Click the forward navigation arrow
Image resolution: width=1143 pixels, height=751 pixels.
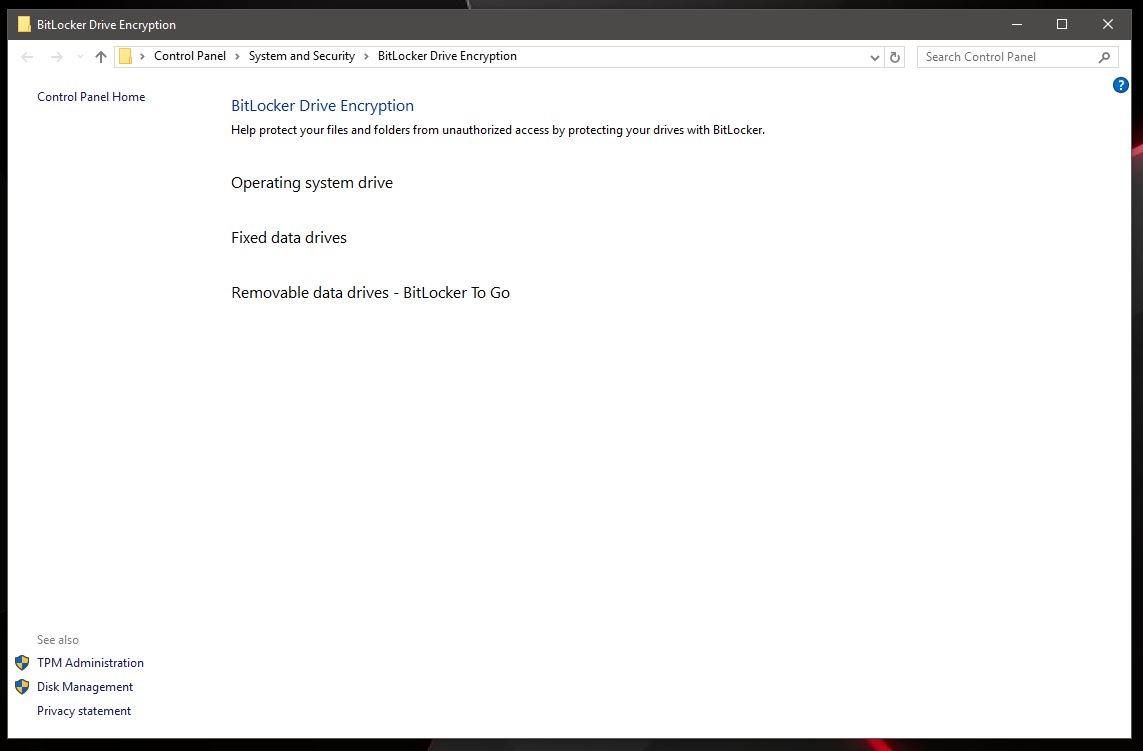tap(56, 57)
